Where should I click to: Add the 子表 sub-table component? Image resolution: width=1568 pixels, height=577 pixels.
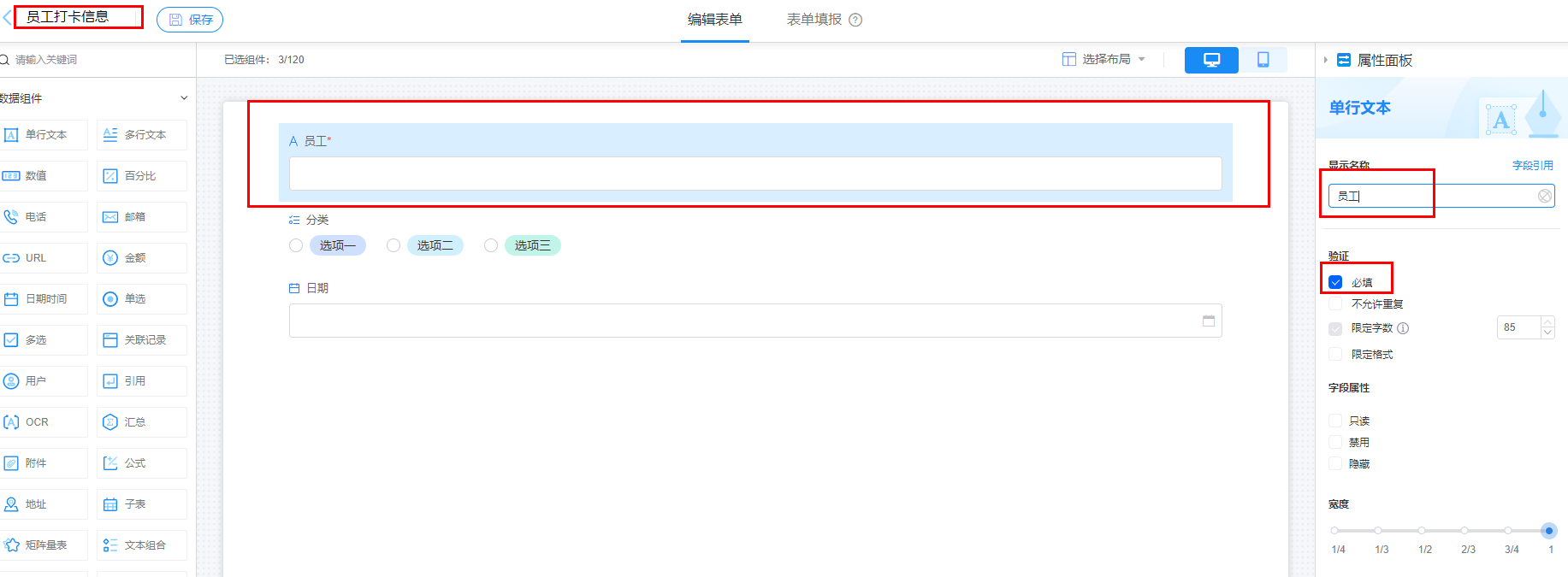(142, 504)
